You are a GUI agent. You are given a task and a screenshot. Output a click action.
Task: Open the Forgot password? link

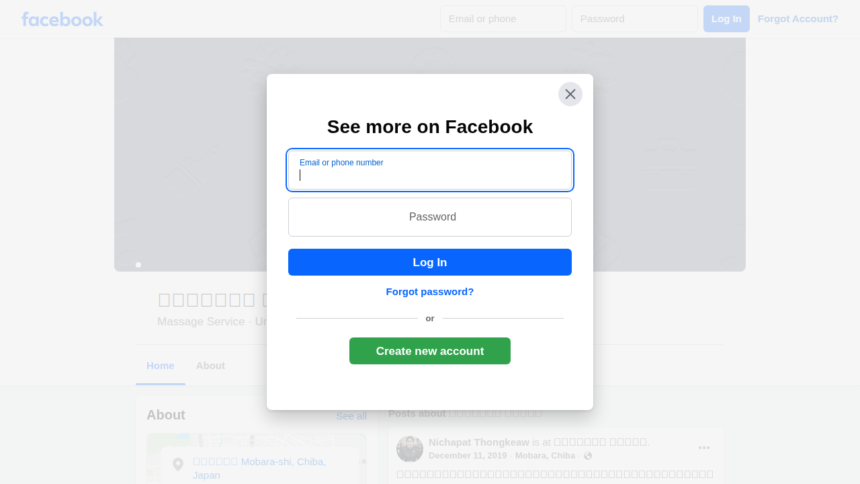429,291
